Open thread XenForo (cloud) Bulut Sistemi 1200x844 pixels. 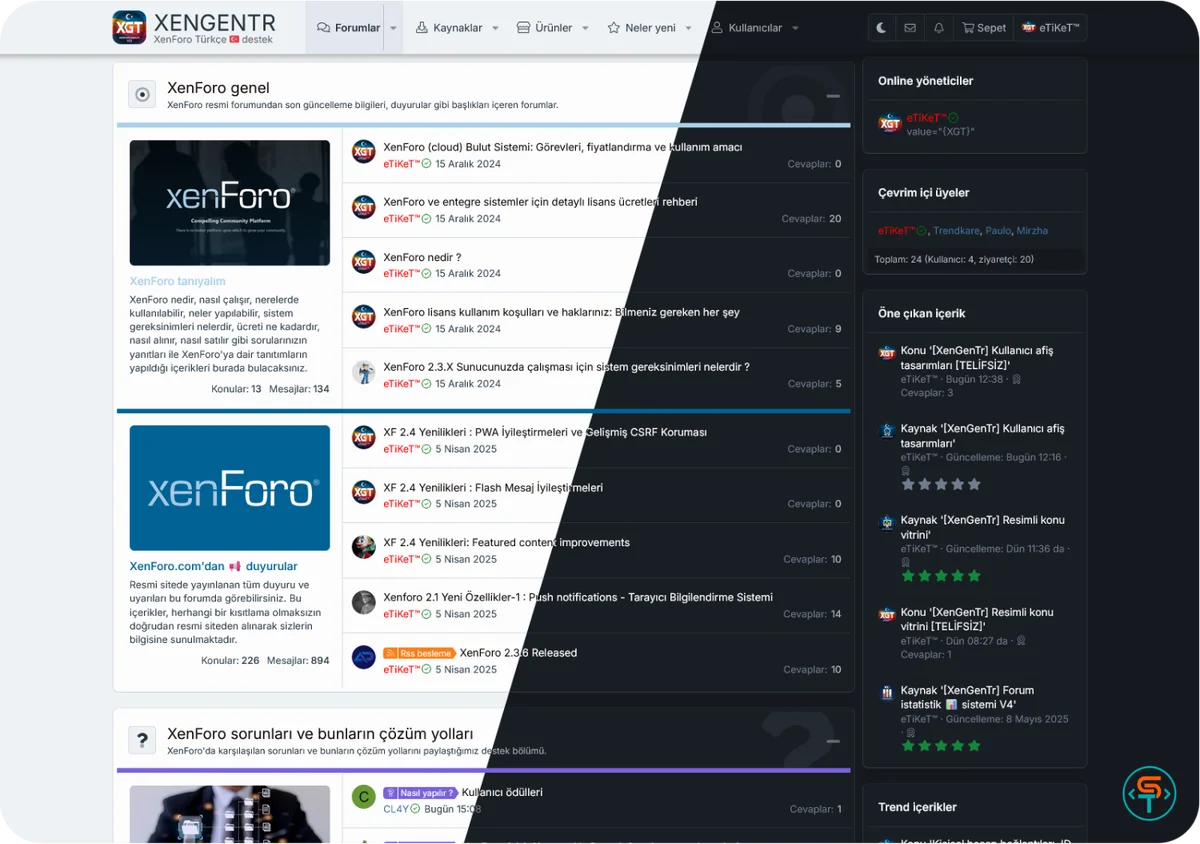pos(562,147)
